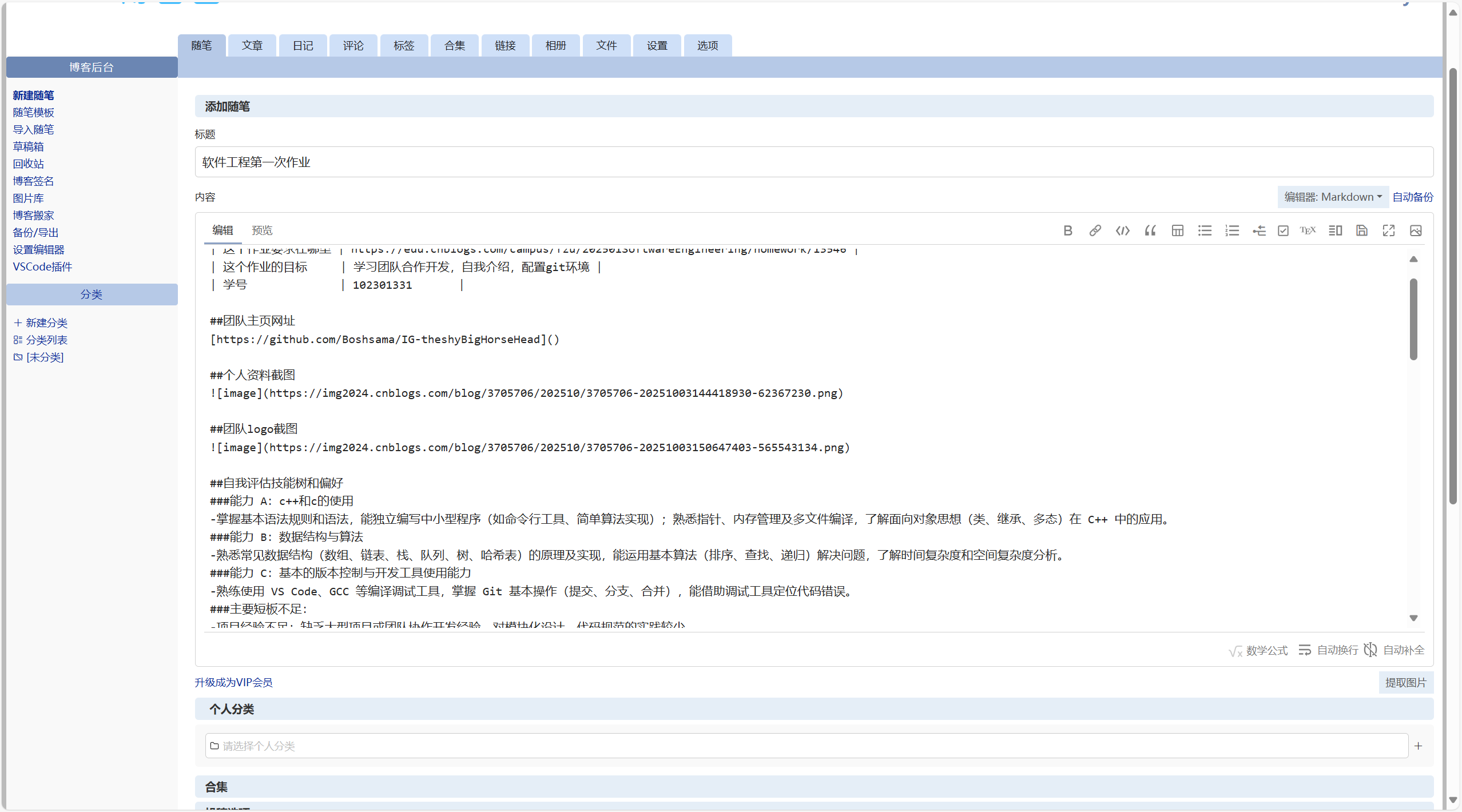Toggle 自动换行 word wrap option
The width and height of the screenshot is (1462, 812).
(1328, 650)
